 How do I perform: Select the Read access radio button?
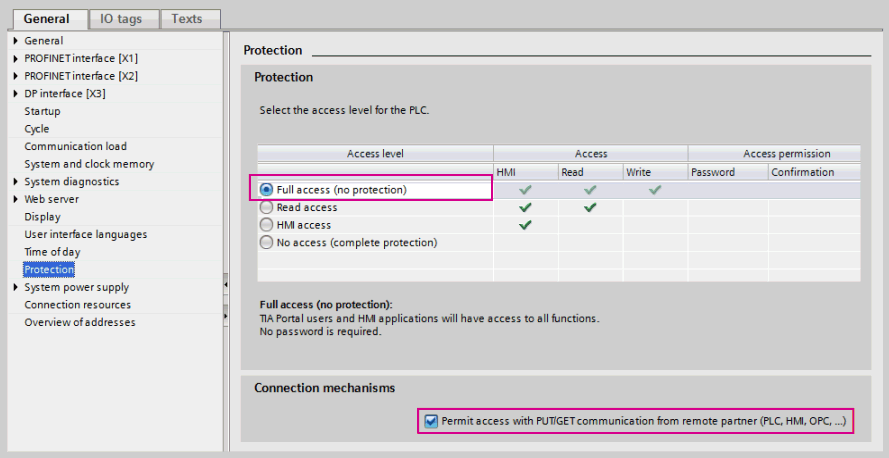pyautogui.click(x=266, y=207)
